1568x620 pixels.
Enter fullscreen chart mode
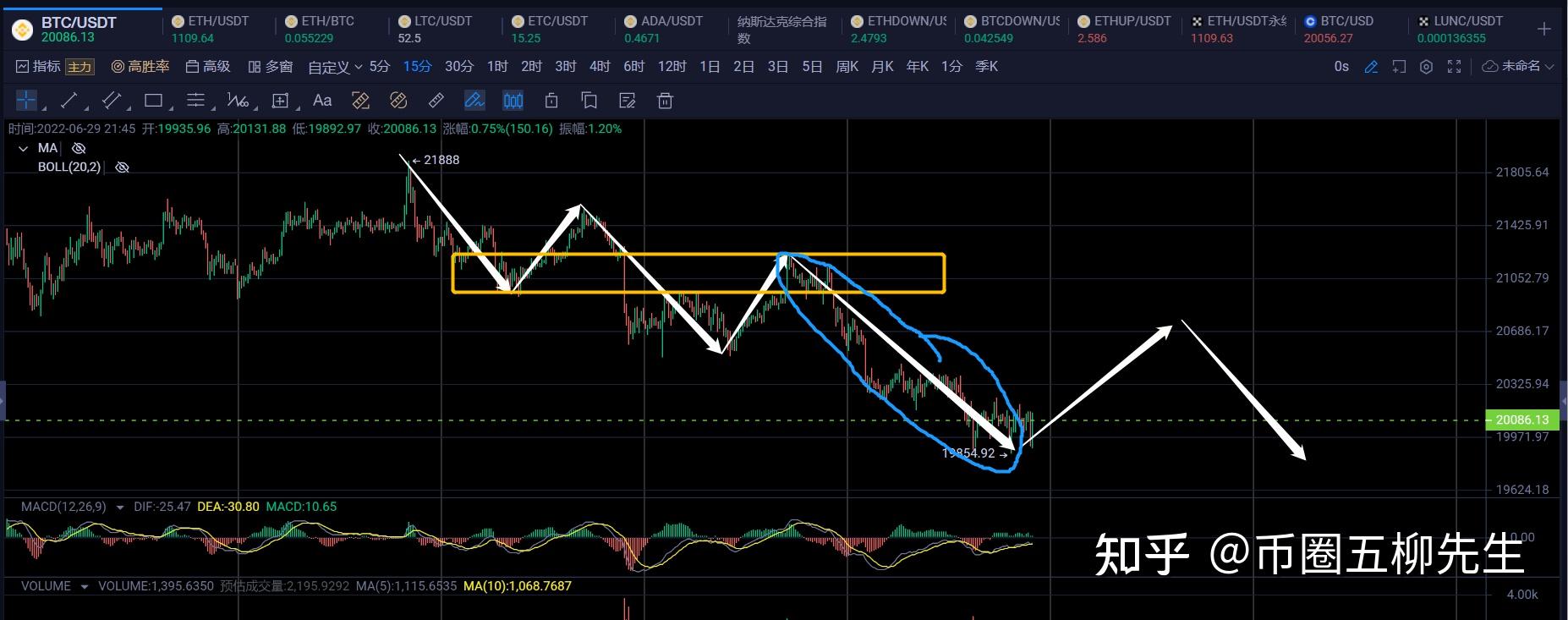click(1455, 67)
